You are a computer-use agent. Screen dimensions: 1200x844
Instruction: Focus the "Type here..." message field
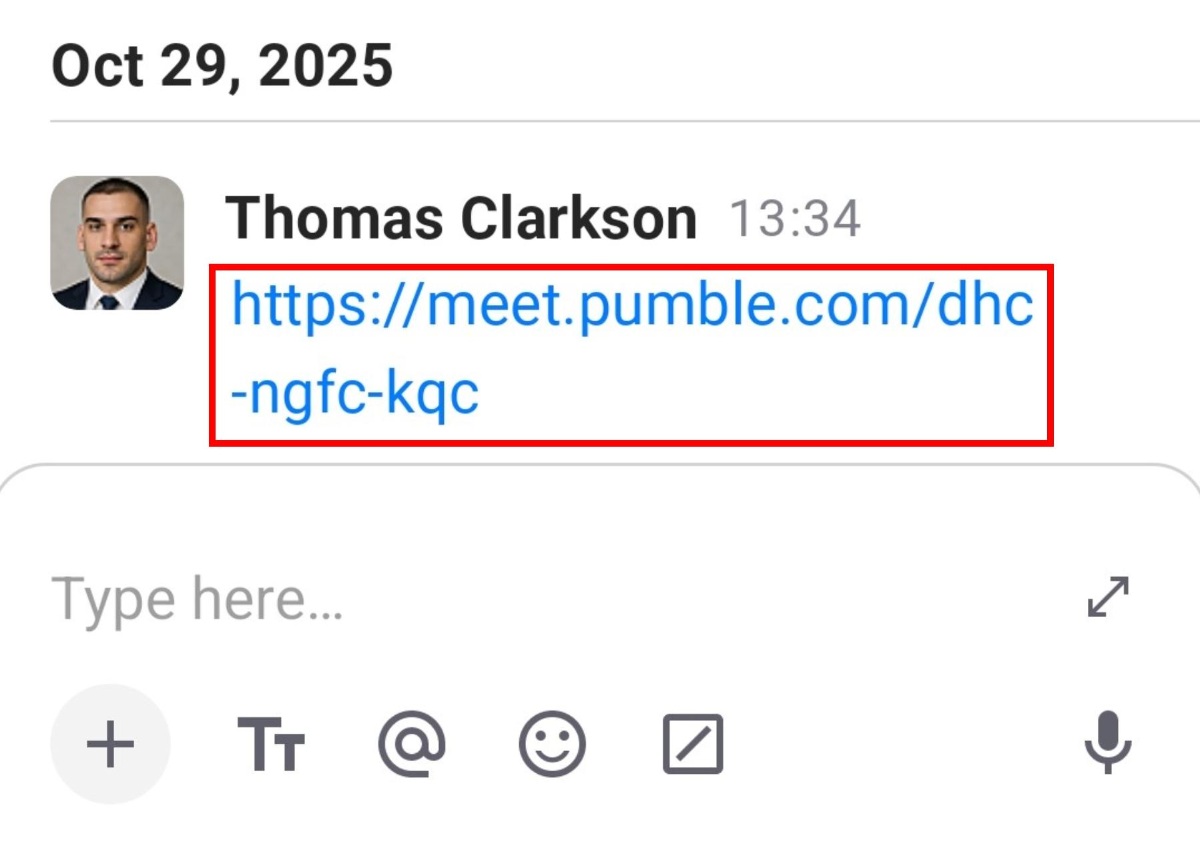pos(500,598)
